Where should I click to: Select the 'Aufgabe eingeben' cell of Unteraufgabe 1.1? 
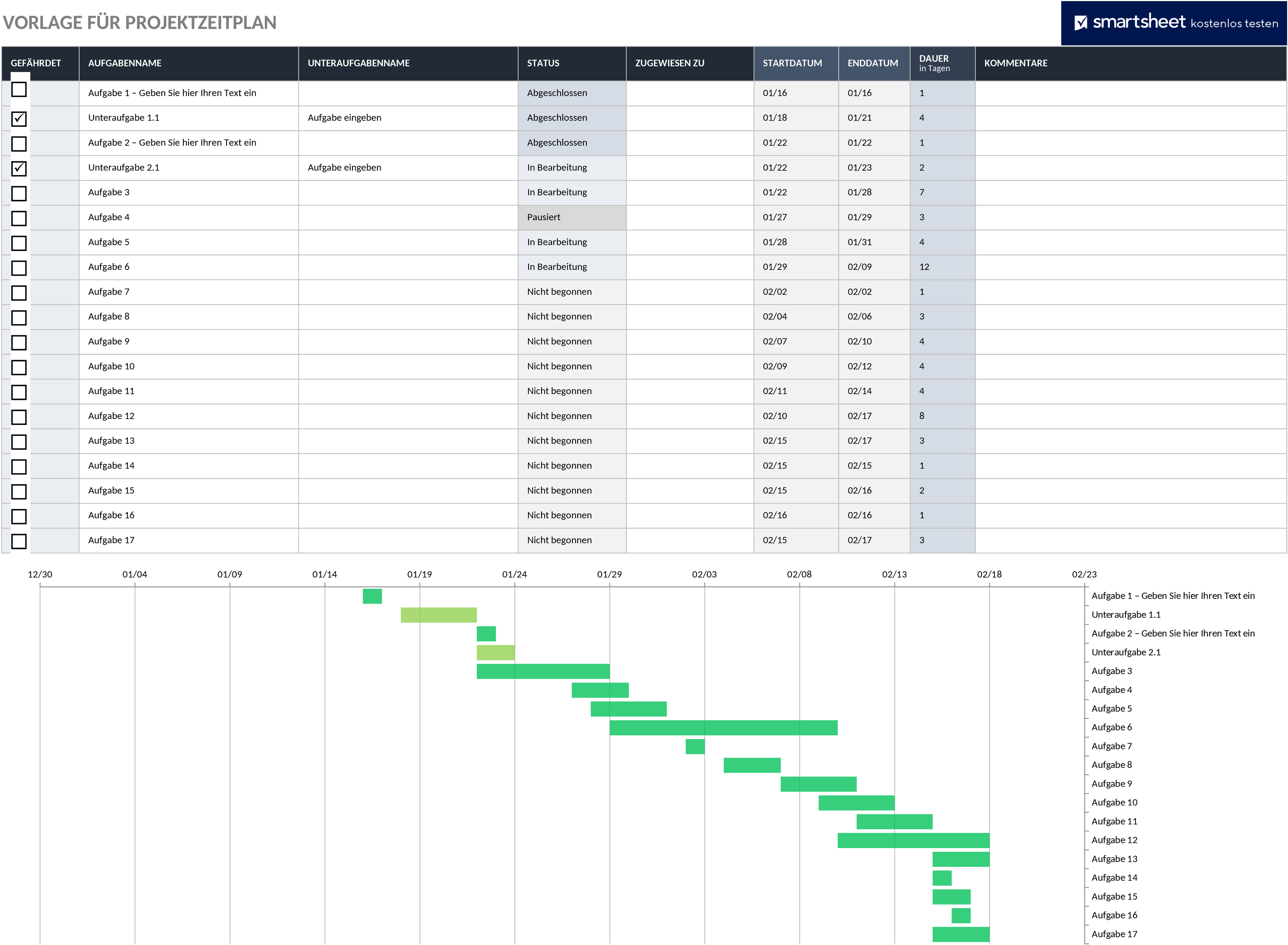click(x=408, y=118)
